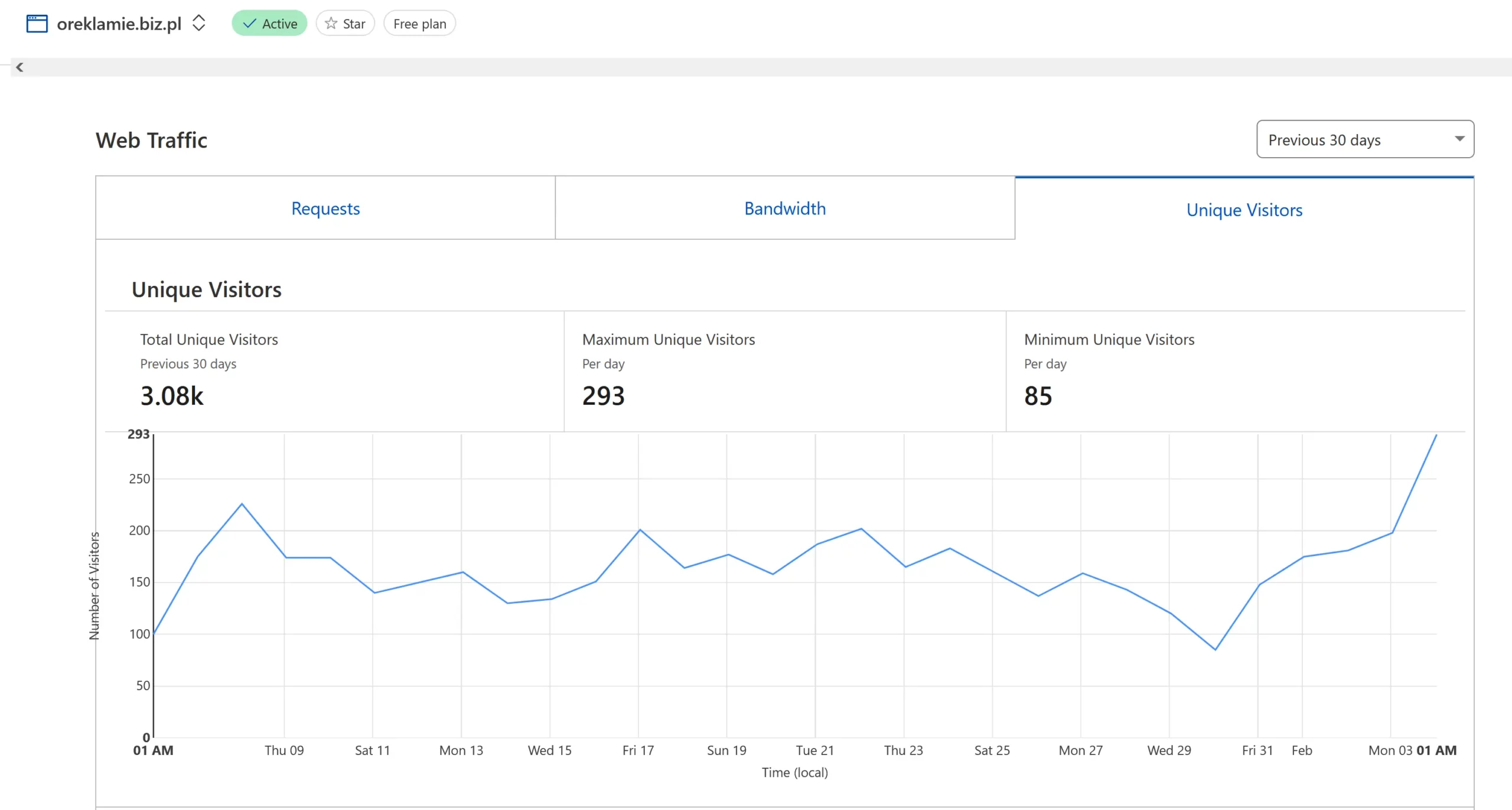Collapse sidebar using the left chevron arrow

coord(19,67)
